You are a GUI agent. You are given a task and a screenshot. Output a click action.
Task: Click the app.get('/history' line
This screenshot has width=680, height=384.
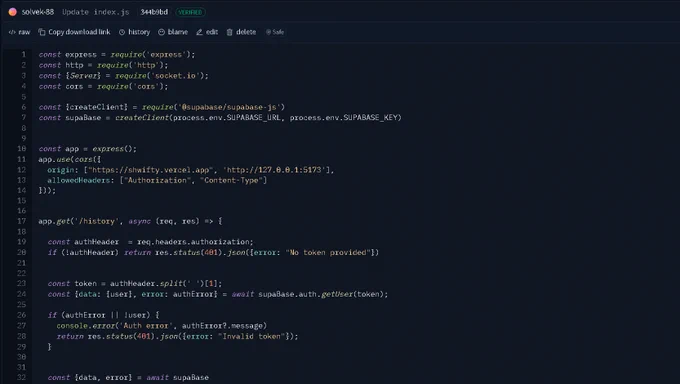tap(130, 221)
